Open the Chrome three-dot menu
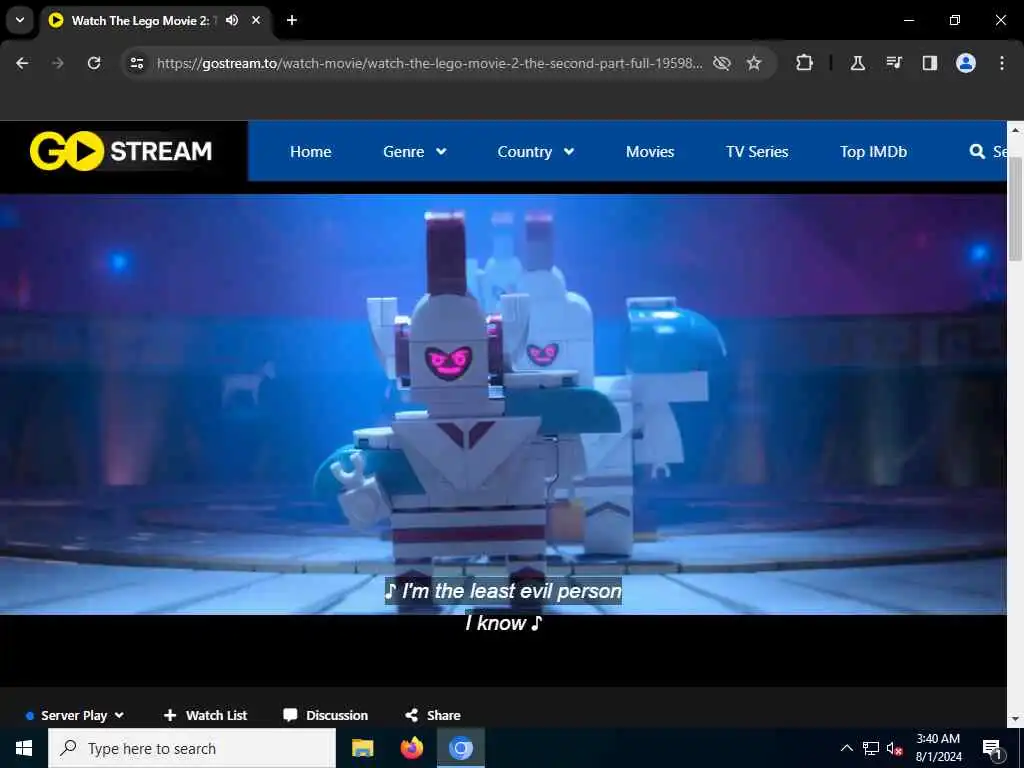 coord(1001,63)
